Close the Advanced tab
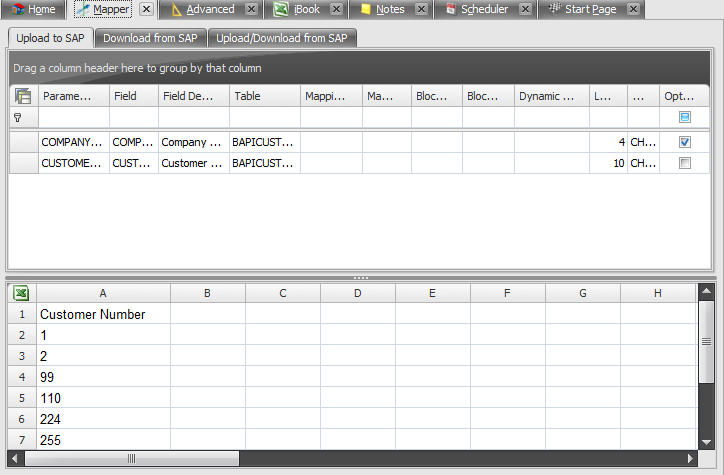Viewport: 724px width, 475px height. (x=251, y=9)
